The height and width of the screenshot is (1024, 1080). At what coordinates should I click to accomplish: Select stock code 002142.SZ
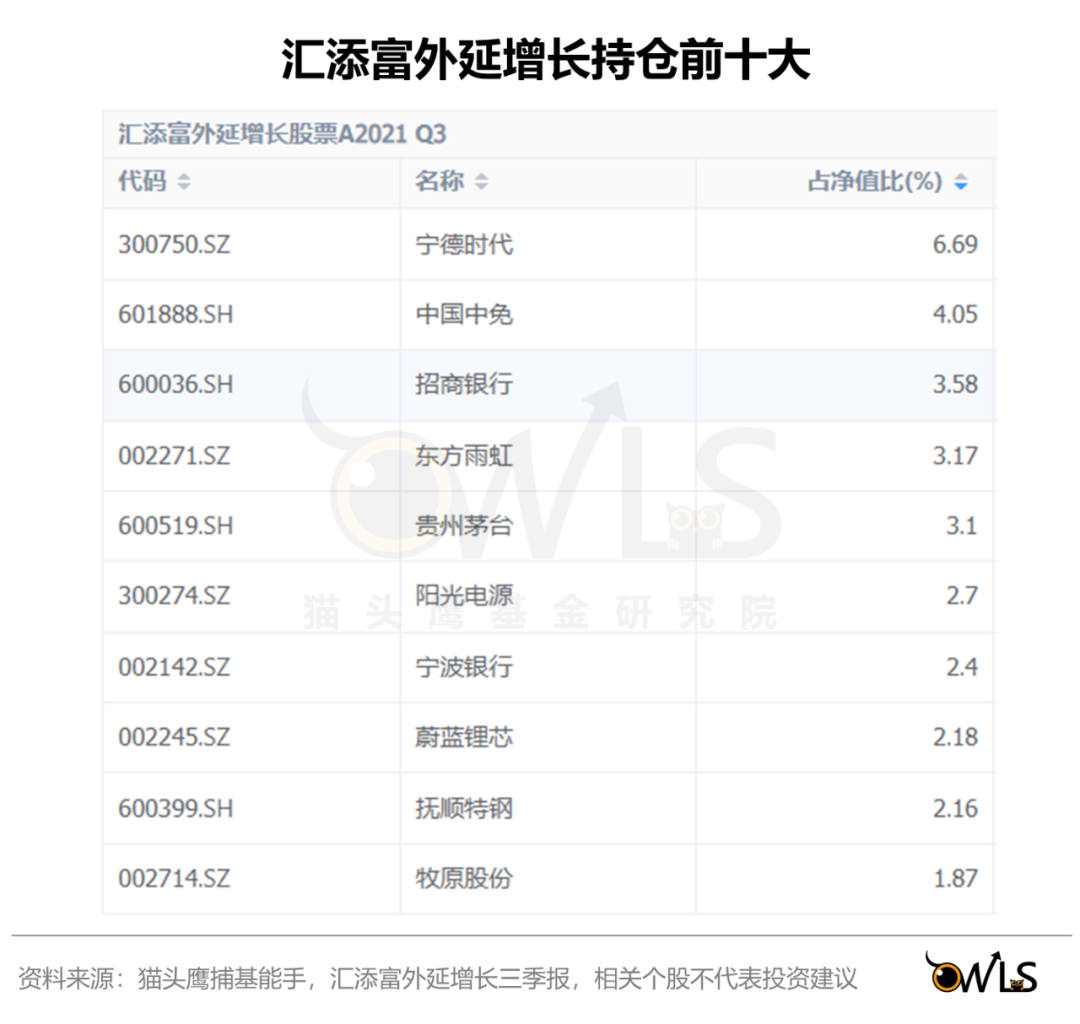pos(174,667)
